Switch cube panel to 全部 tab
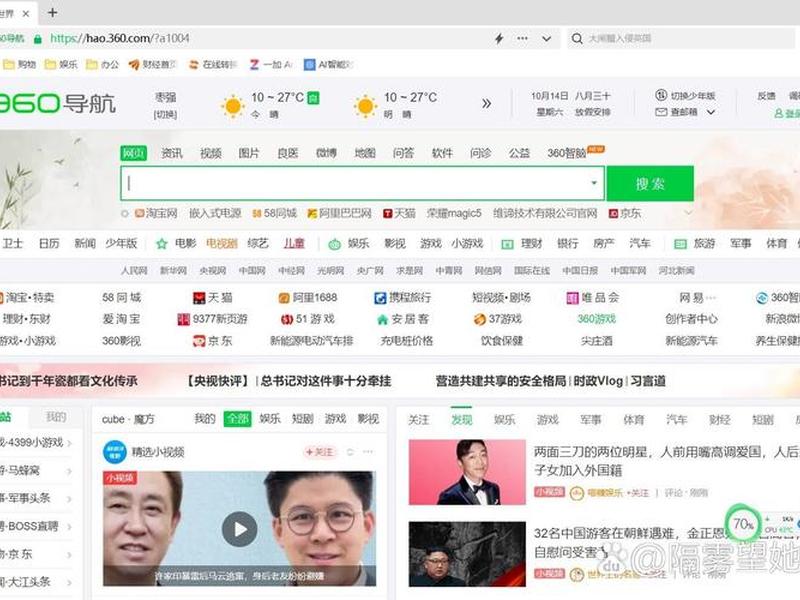Screen dimensions: 800x600 pos(238,419)
